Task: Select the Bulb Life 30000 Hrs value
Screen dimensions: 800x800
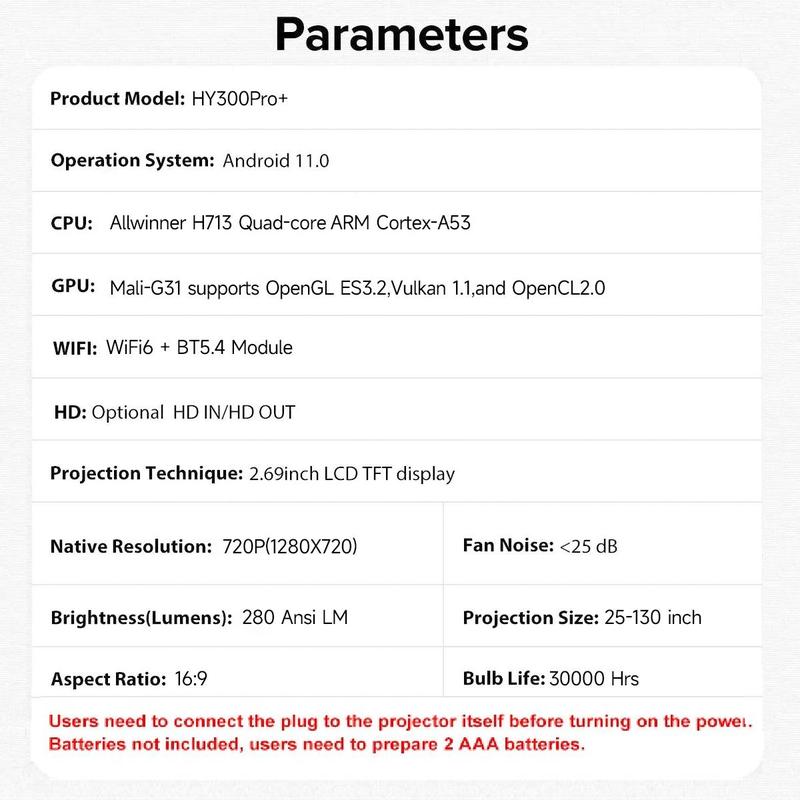Action: [x=593, y=679]
